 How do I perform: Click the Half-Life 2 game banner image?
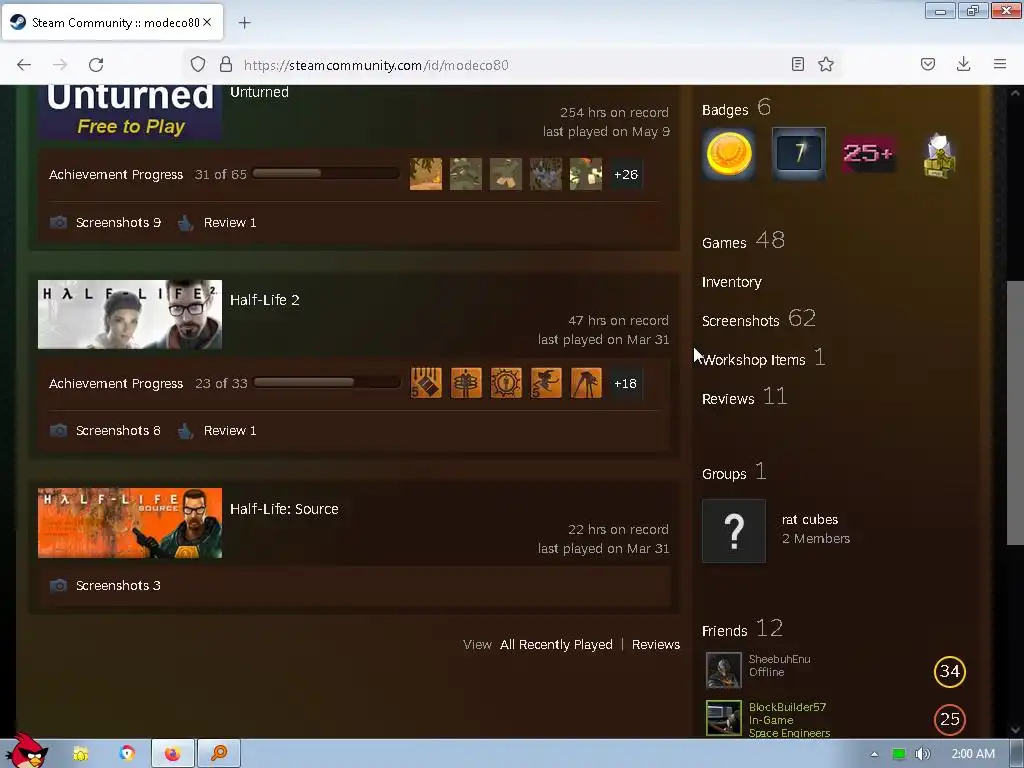coord(130,315)
